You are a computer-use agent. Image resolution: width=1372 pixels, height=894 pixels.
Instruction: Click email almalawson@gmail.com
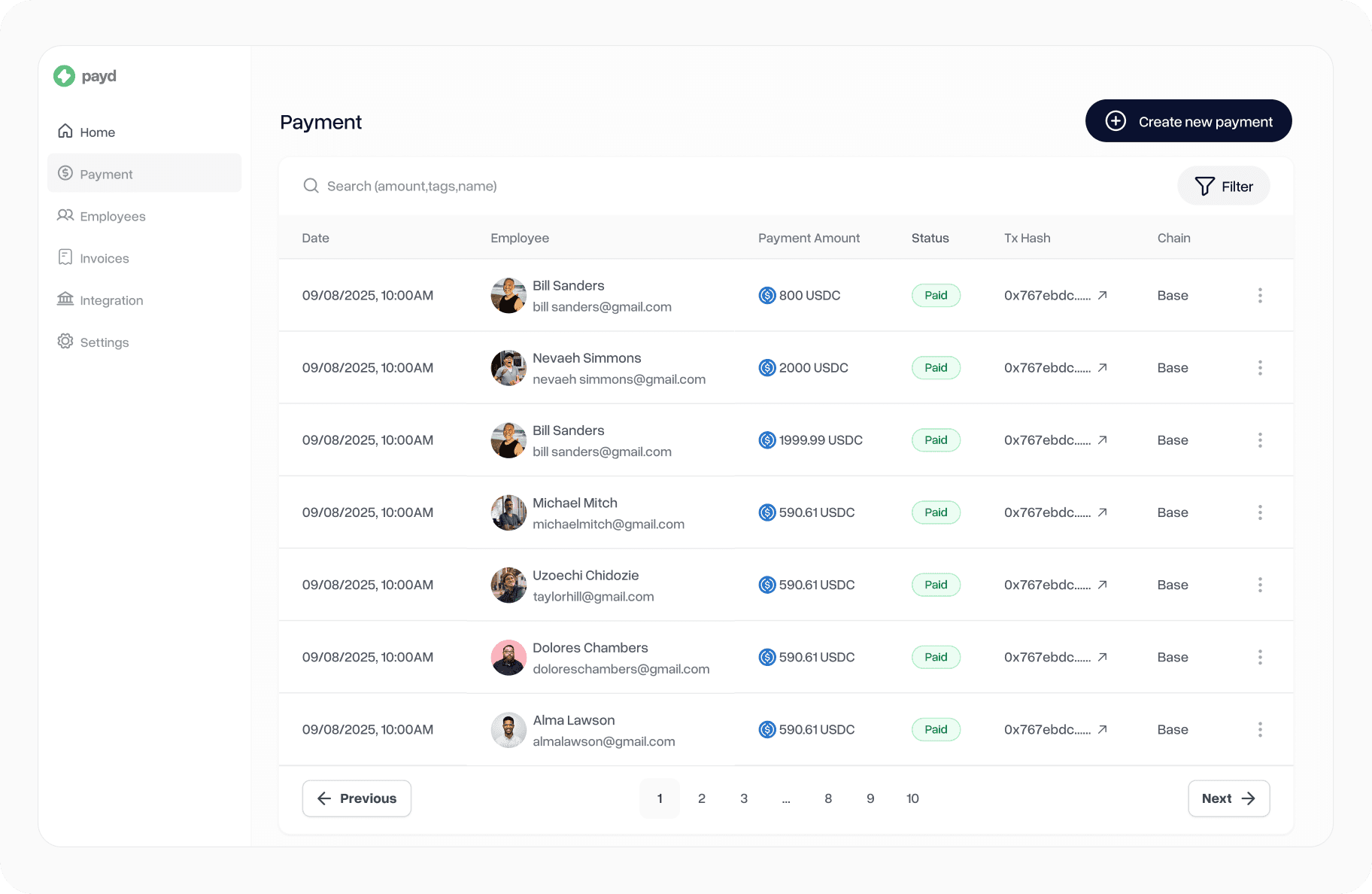pyautogui.click(x=604, y=741)
